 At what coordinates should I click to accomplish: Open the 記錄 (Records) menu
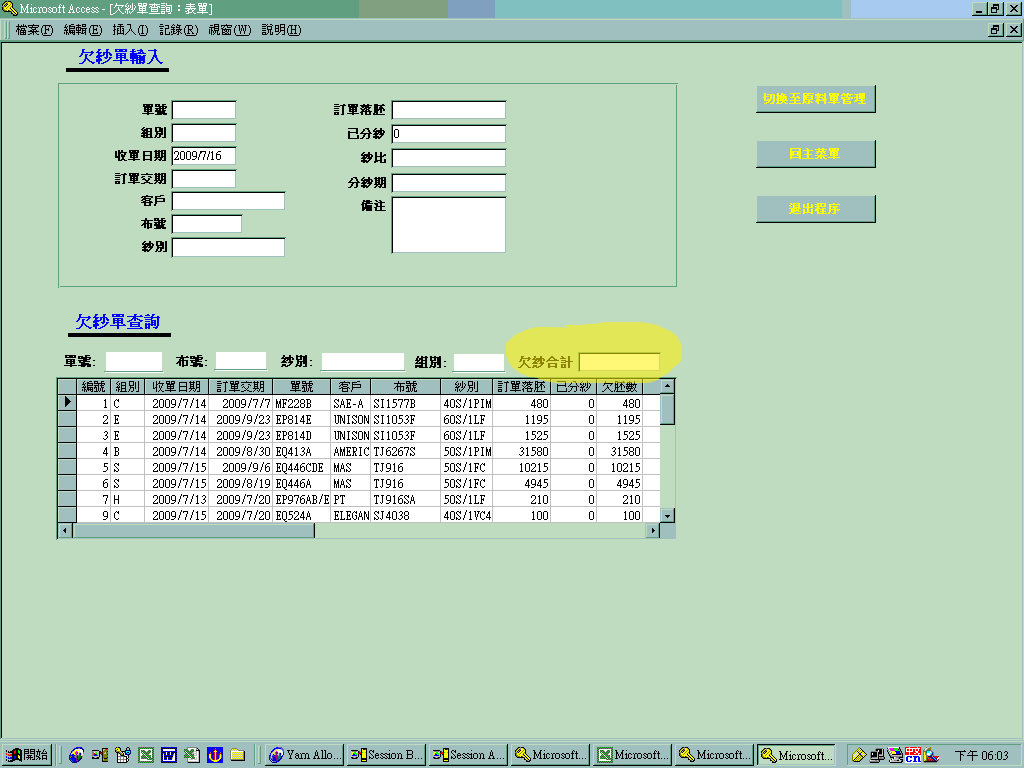pos(179,30)
